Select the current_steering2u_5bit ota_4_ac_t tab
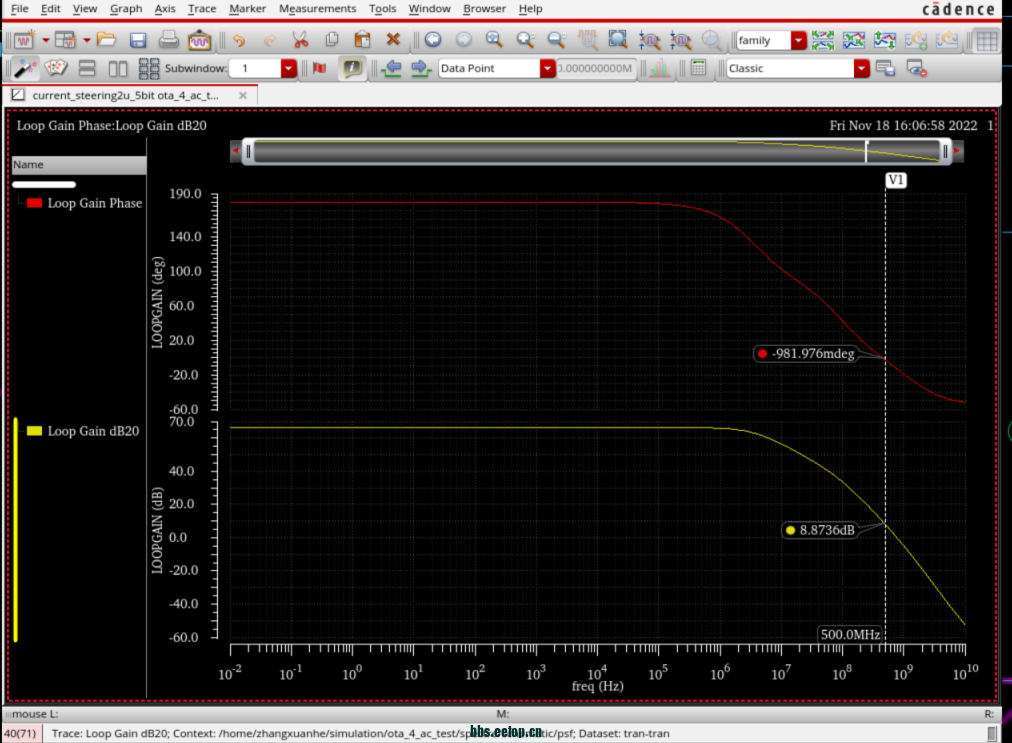The height and width of the screenshot is (743, 1012). coord(129,95)
